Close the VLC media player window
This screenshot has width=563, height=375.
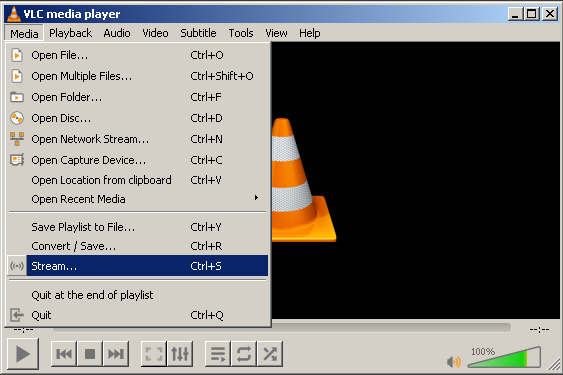point(550,14)
